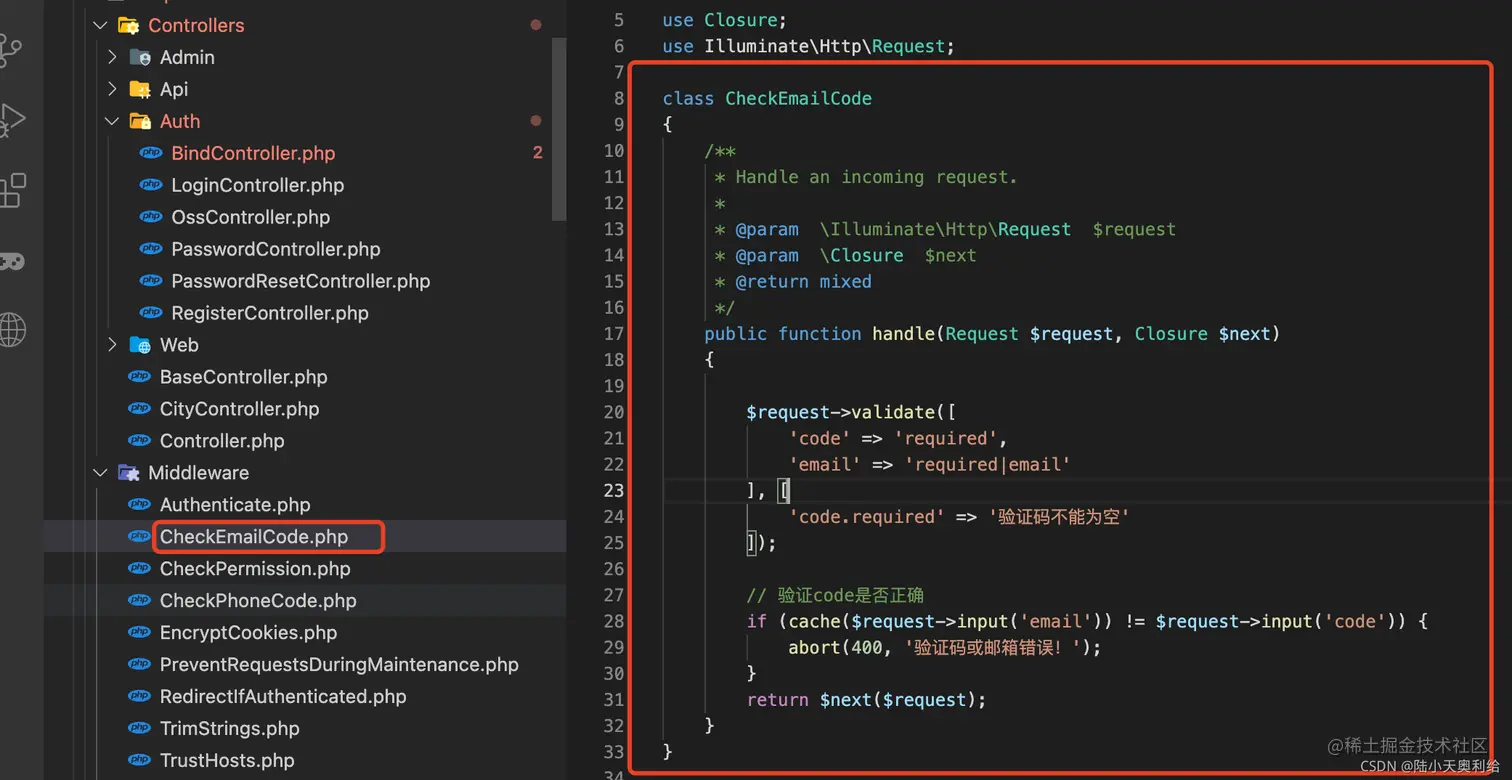Open BindController.php file
This screenshot has height=780, width=1512.
[x=253, y=153]
